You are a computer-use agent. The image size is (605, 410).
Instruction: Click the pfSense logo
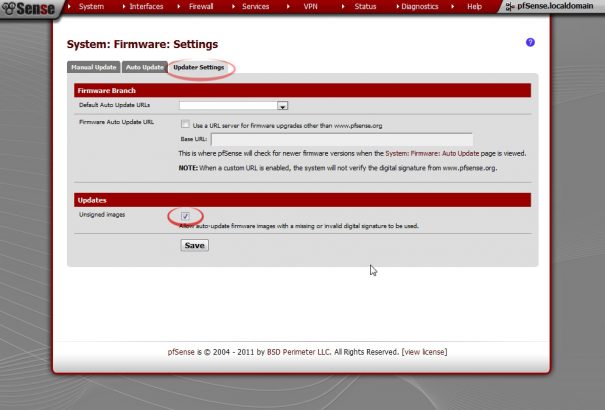pyautogui.click(x=28, y=8)
